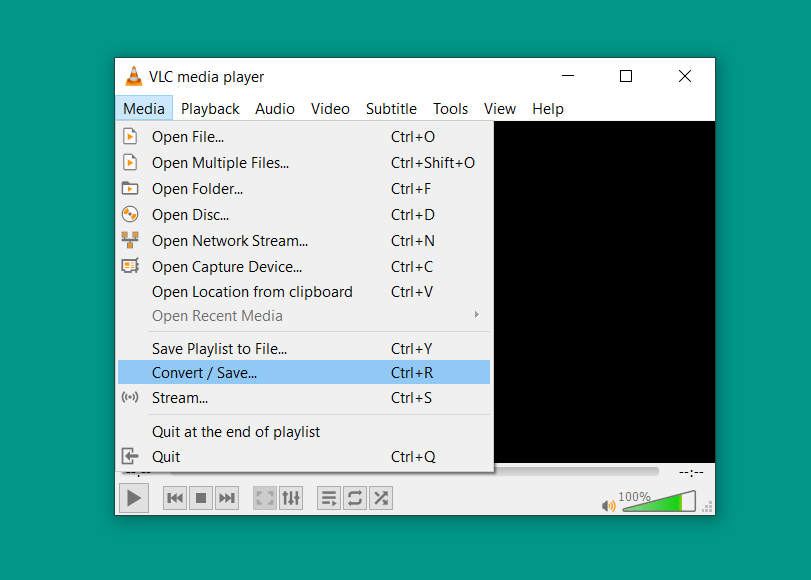
Task: Click the remaining time label on right
Action: click(x=691, y=472)
